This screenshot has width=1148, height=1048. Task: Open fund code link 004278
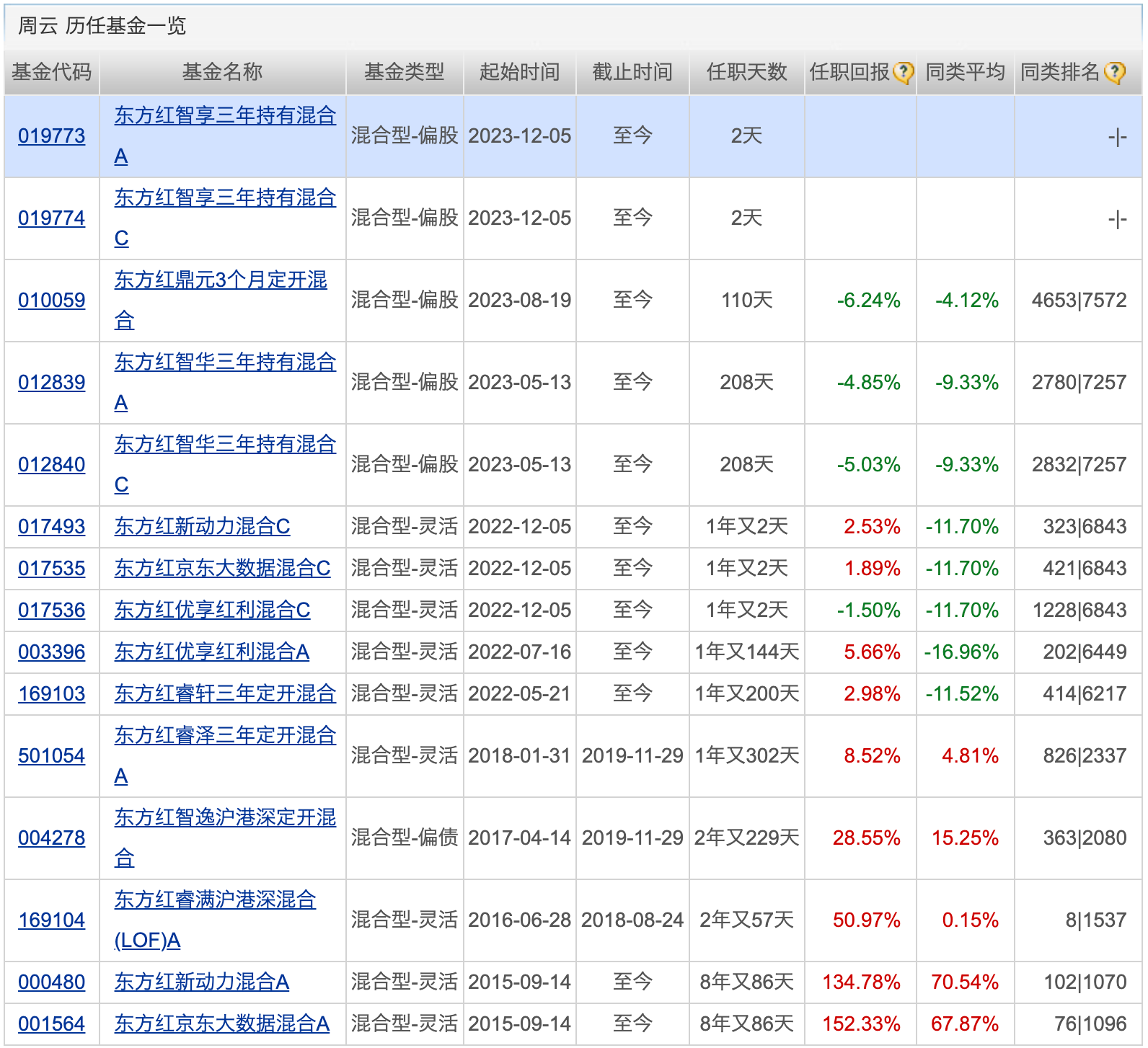coord(52,838)
